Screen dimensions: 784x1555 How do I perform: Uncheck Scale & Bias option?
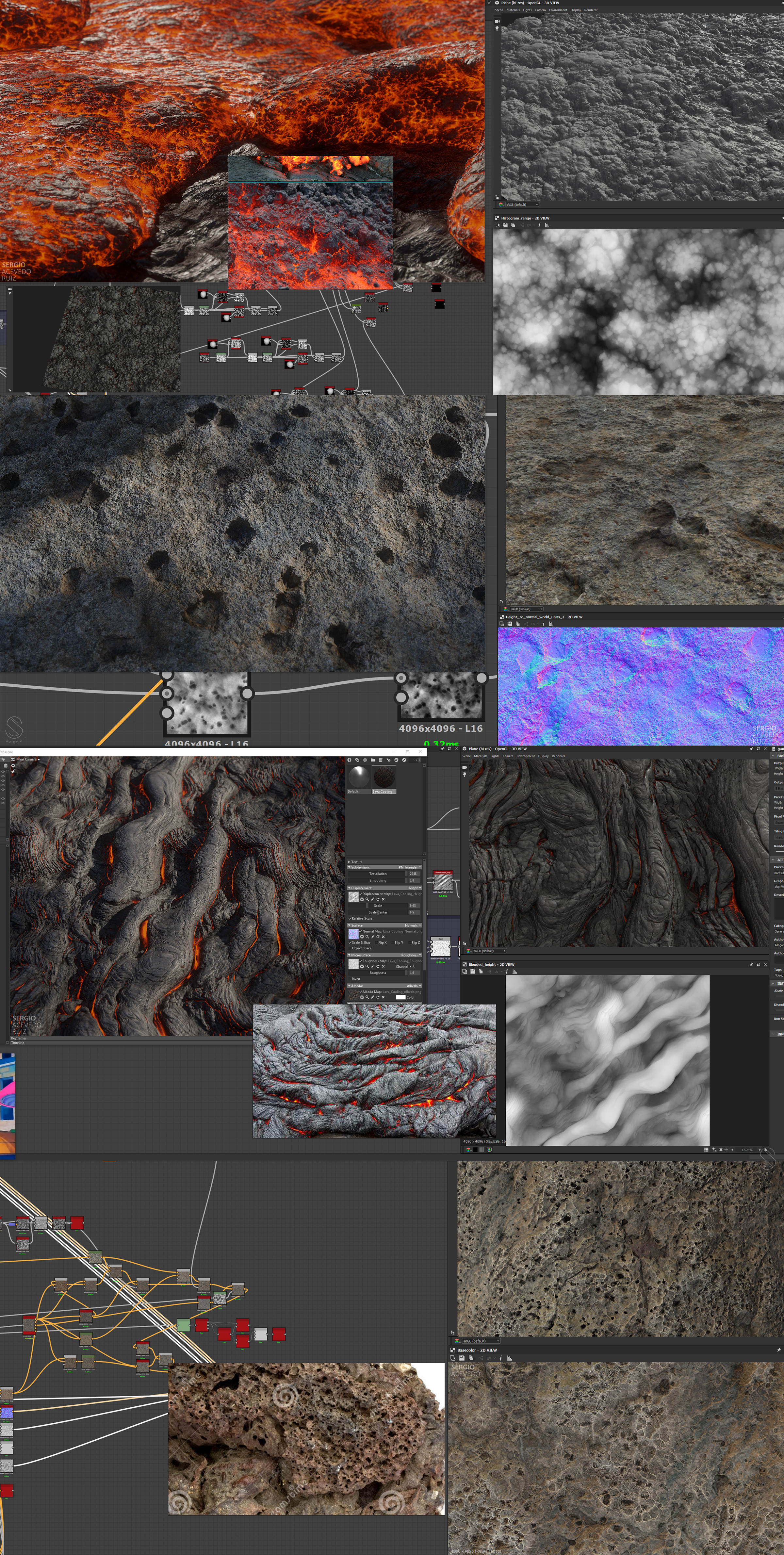[350, 943]
